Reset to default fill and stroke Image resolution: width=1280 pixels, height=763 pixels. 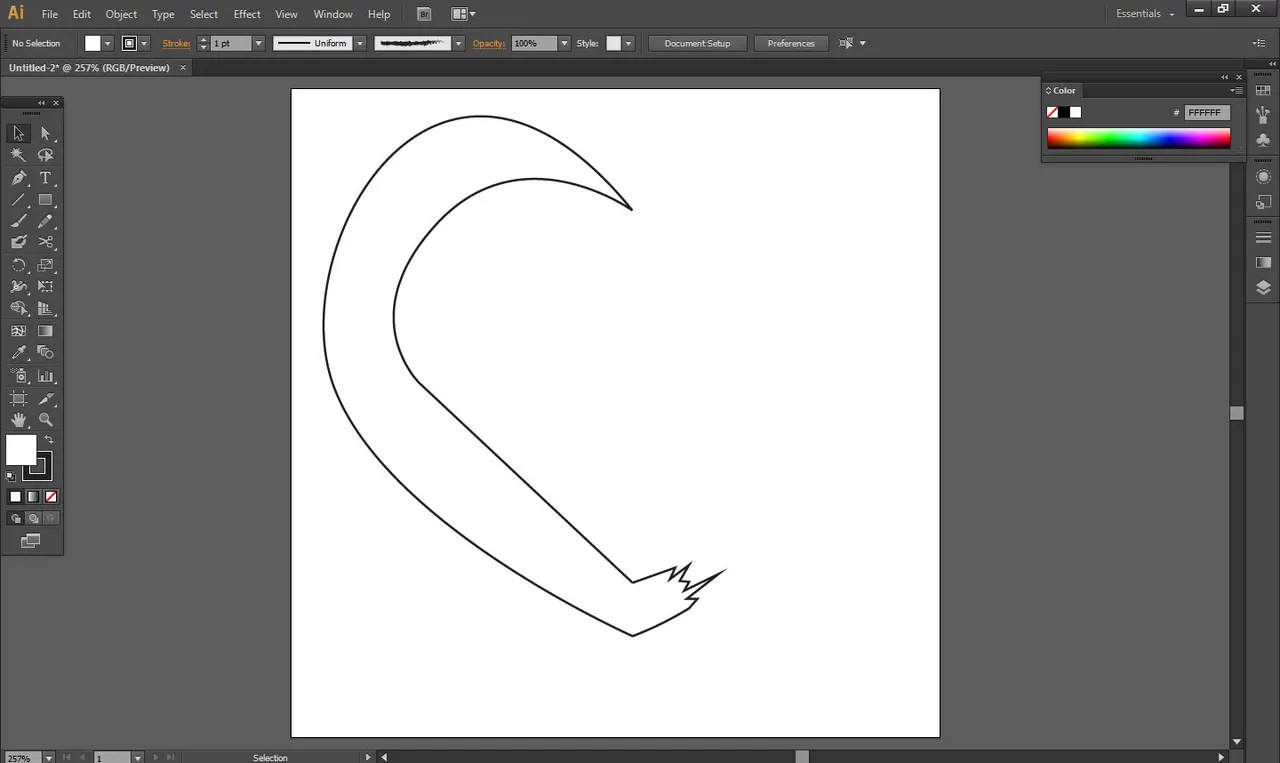(x=11, y=476)
